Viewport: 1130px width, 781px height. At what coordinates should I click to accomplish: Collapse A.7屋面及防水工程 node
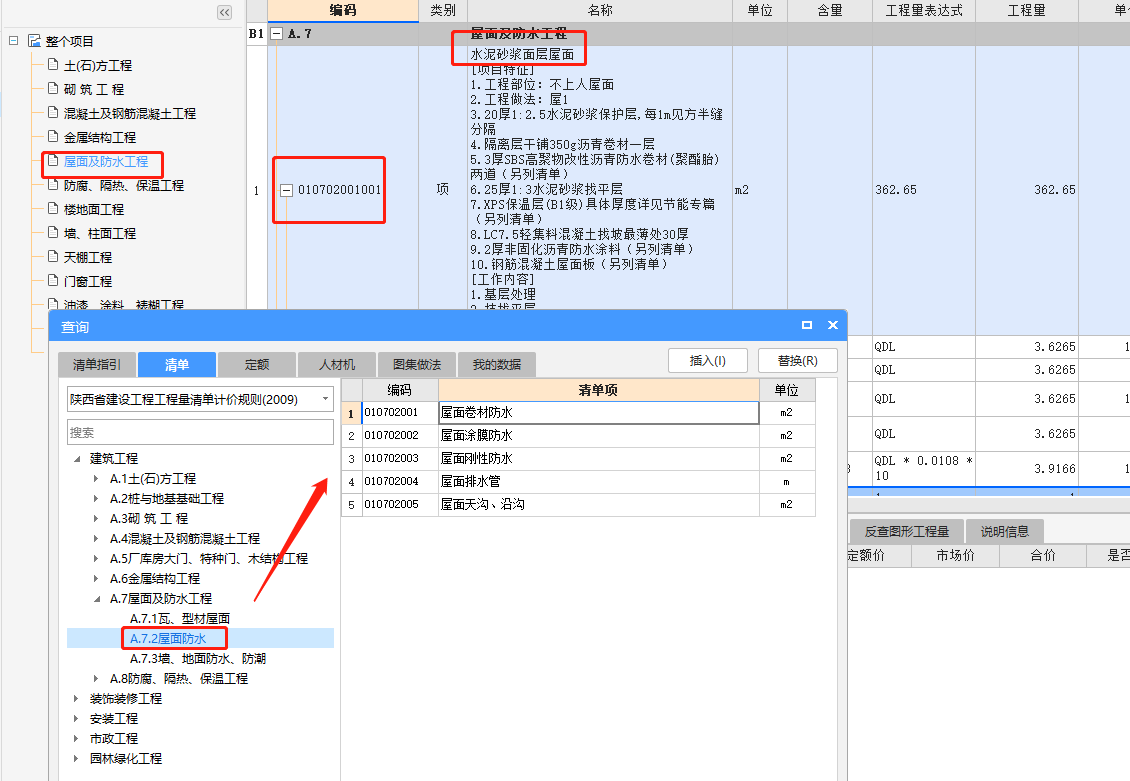tap(97, 599)
